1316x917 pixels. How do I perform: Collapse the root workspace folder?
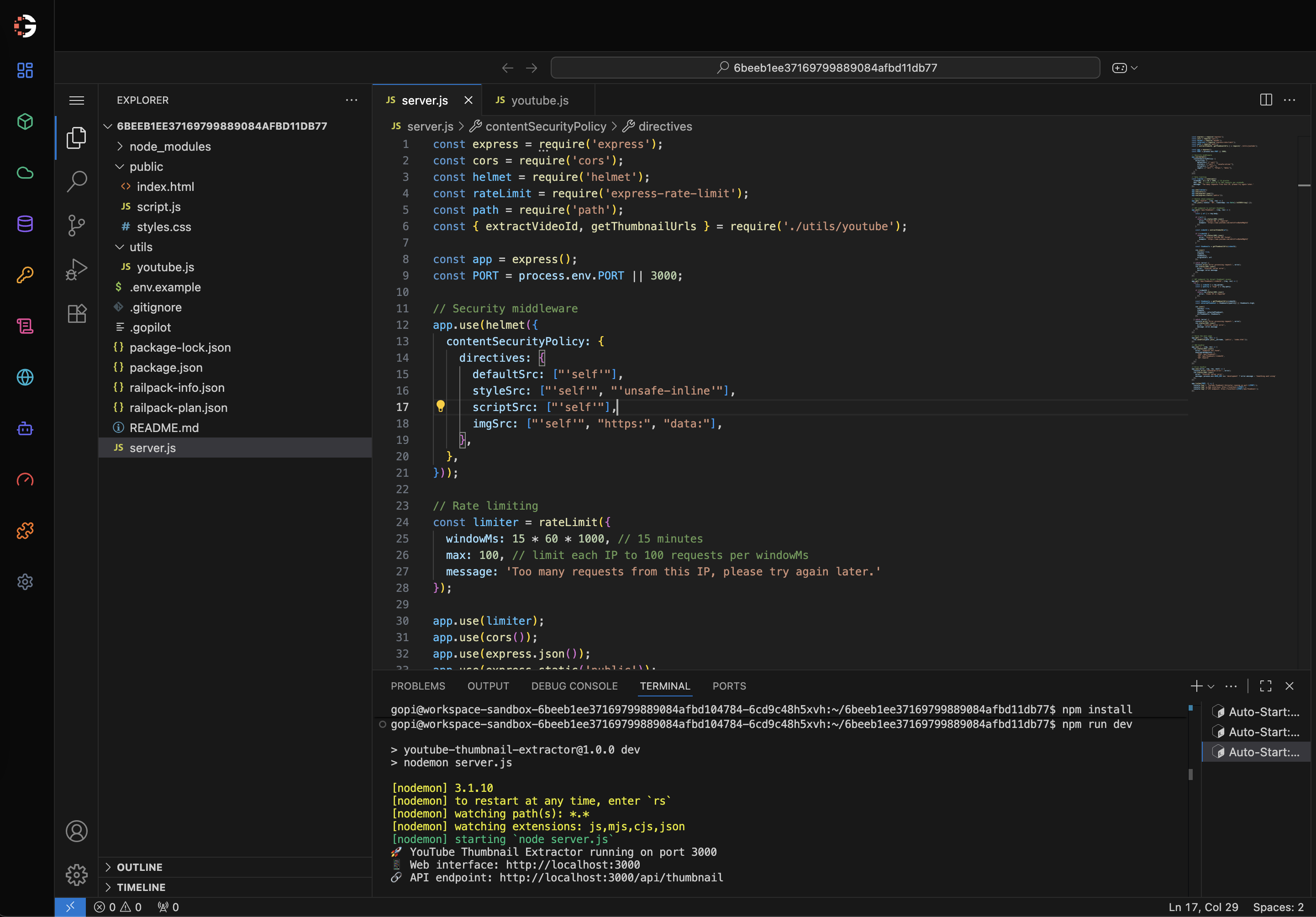point(108,126)
